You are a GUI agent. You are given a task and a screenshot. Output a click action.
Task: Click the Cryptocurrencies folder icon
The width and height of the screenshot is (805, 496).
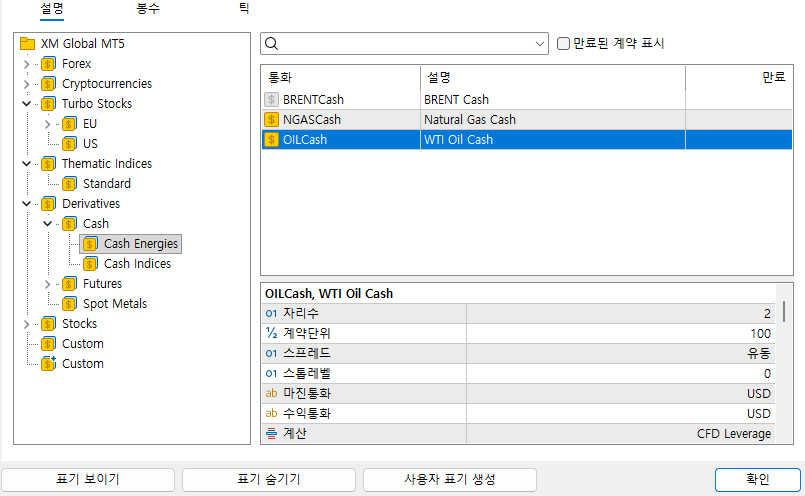coord(49,84)
